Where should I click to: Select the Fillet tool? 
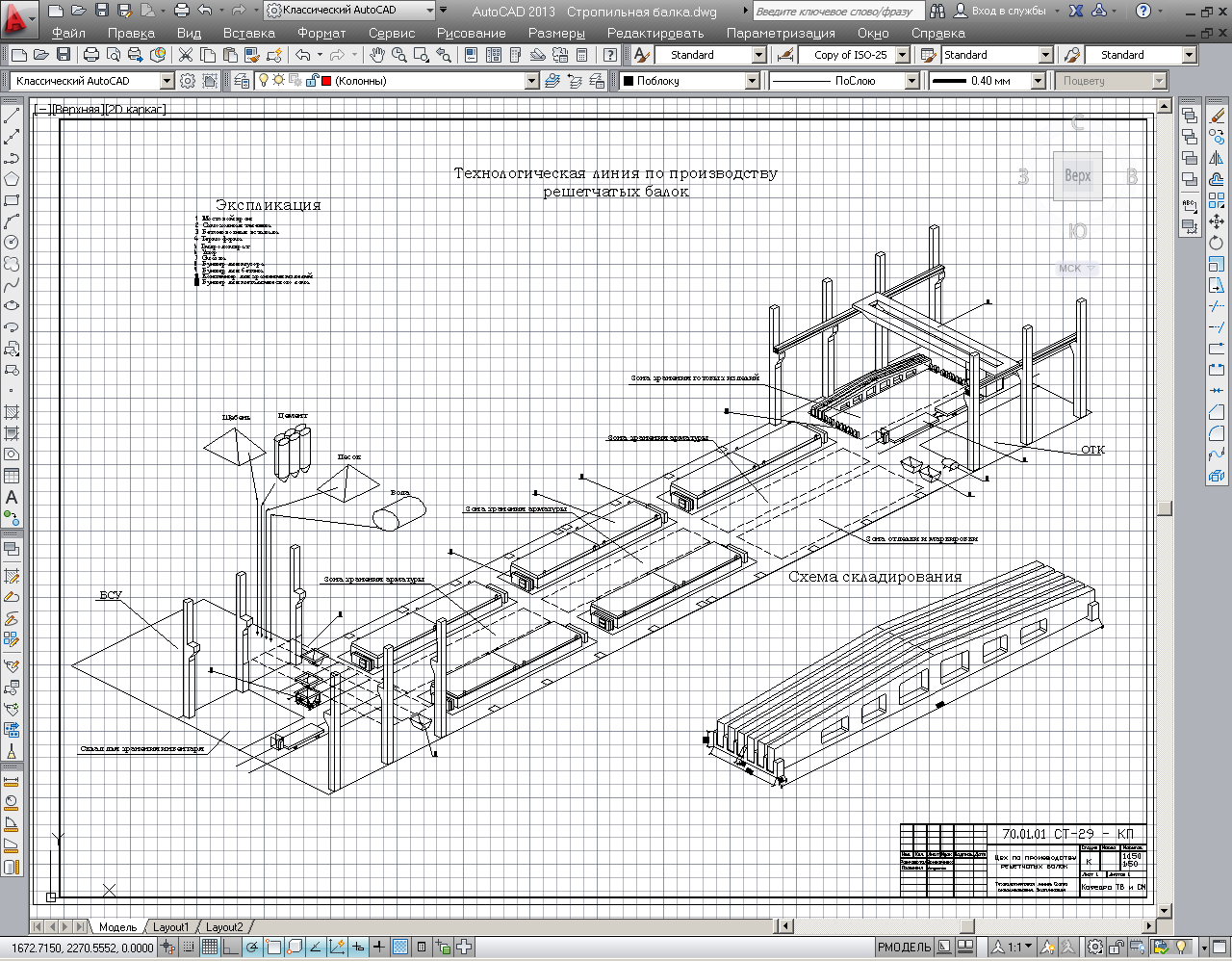click(x=1217, y=433)
